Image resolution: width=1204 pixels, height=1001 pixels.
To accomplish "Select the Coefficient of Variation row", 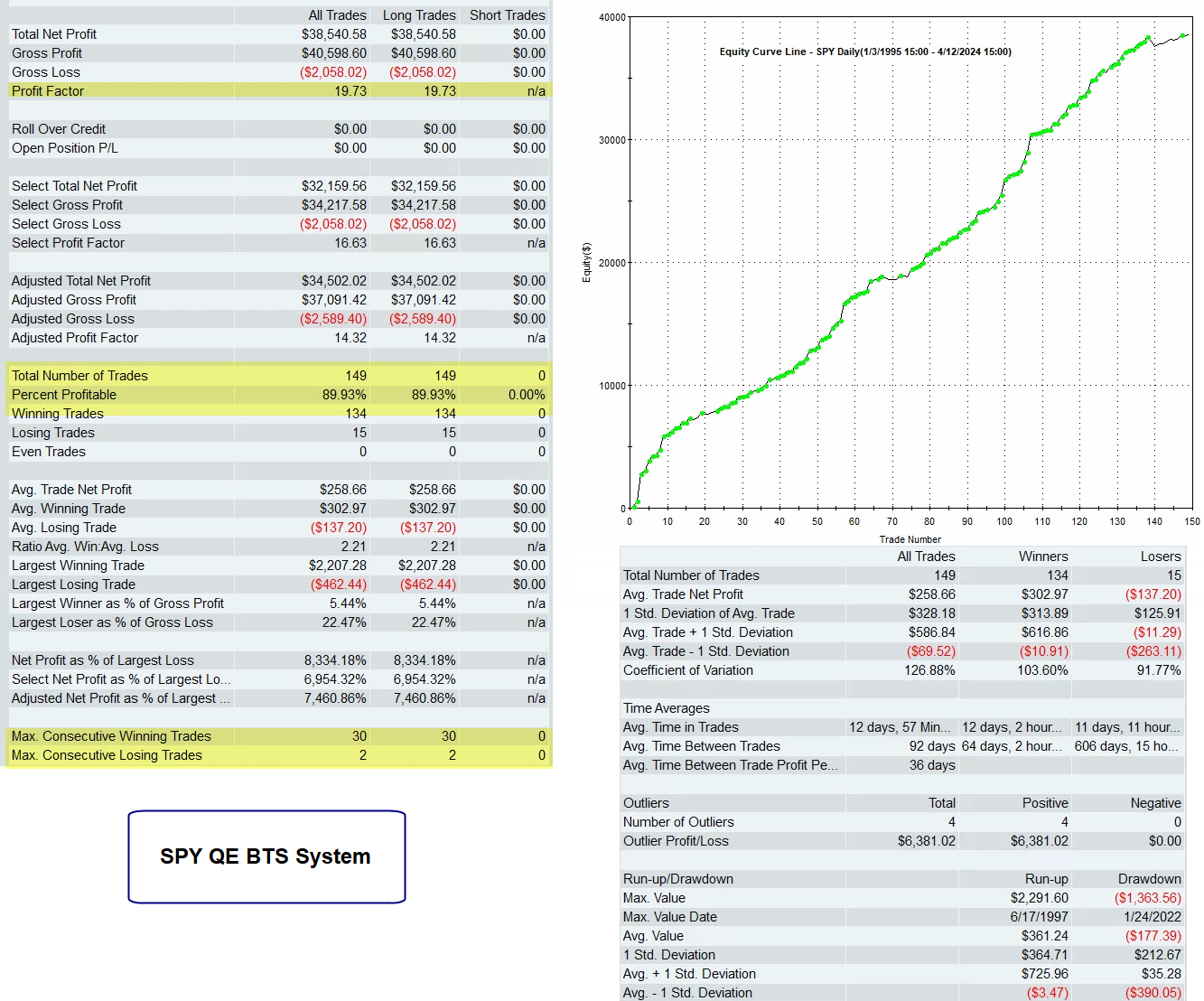I will (x=902, y=670).
